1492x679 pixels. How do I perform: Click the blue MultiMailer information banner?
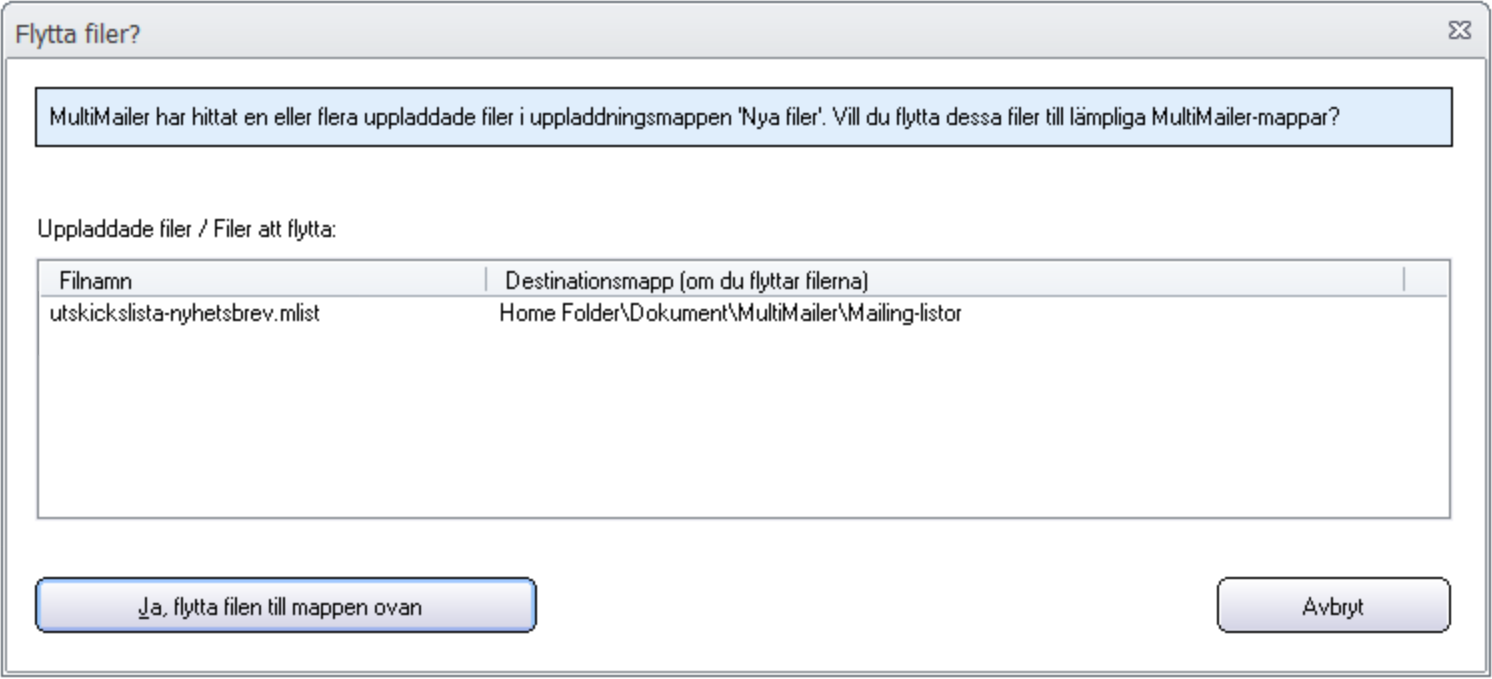click(743, 117)
